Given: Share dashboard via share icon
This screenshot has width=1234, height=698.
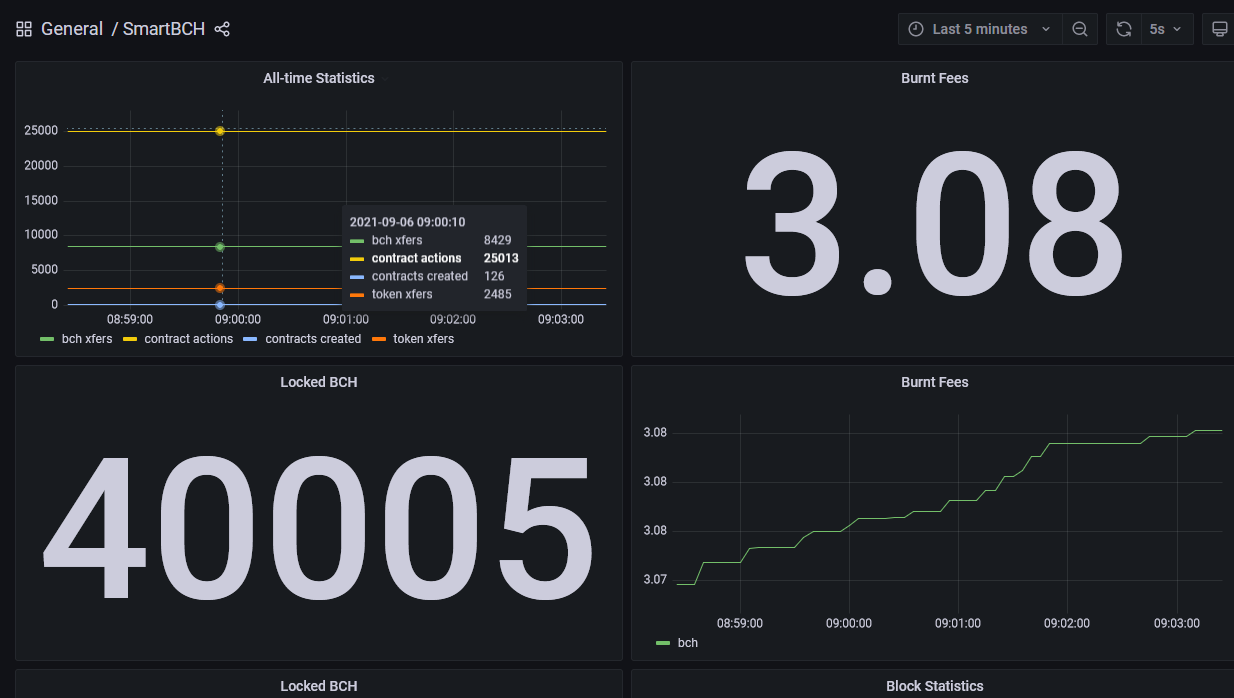Looking at the screenshot, I should (222, 29).
